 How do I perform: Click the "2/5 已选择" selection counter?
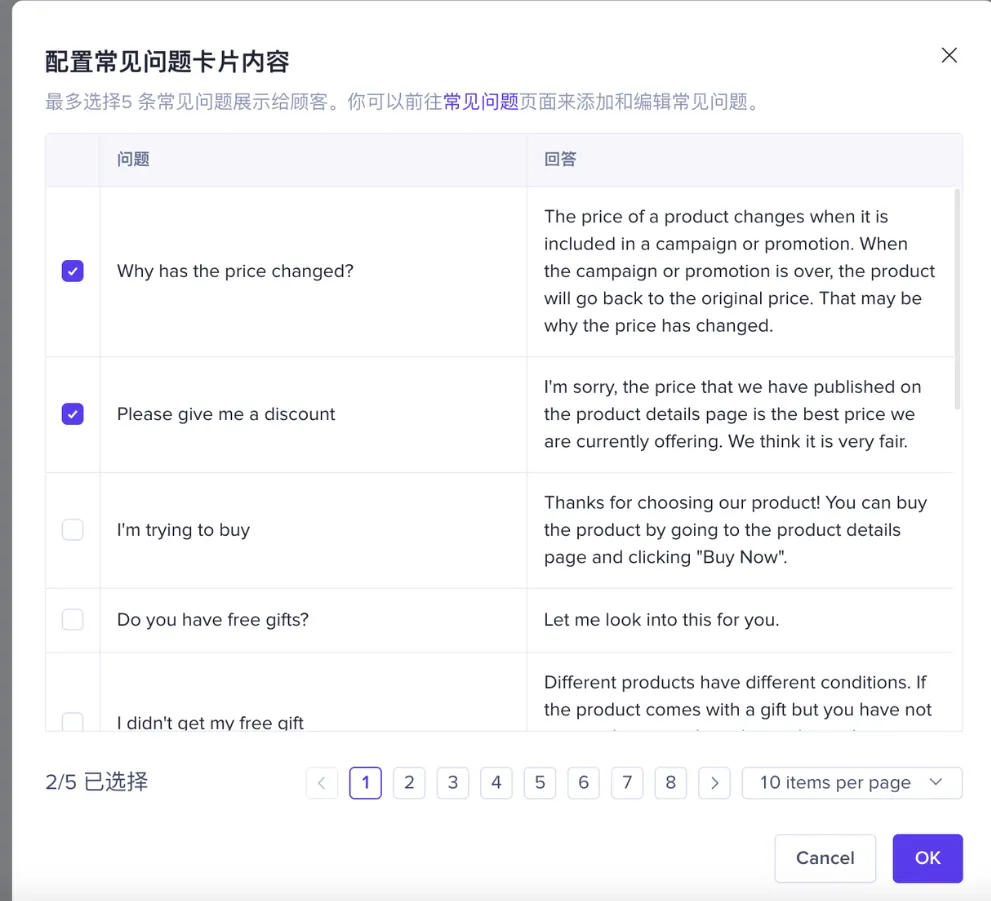(97, 782)
